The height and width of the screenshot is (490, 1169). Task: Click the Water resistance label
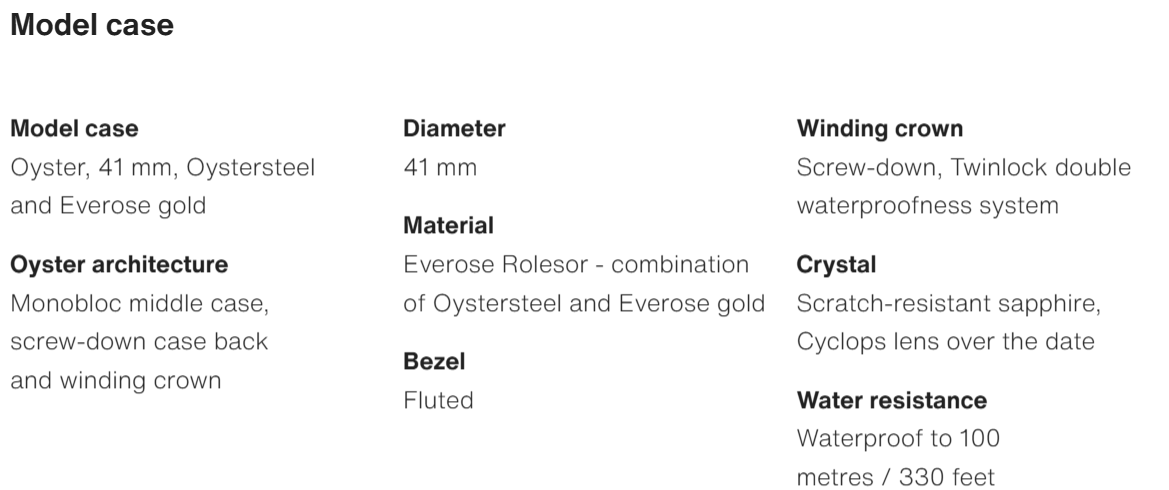891,400
